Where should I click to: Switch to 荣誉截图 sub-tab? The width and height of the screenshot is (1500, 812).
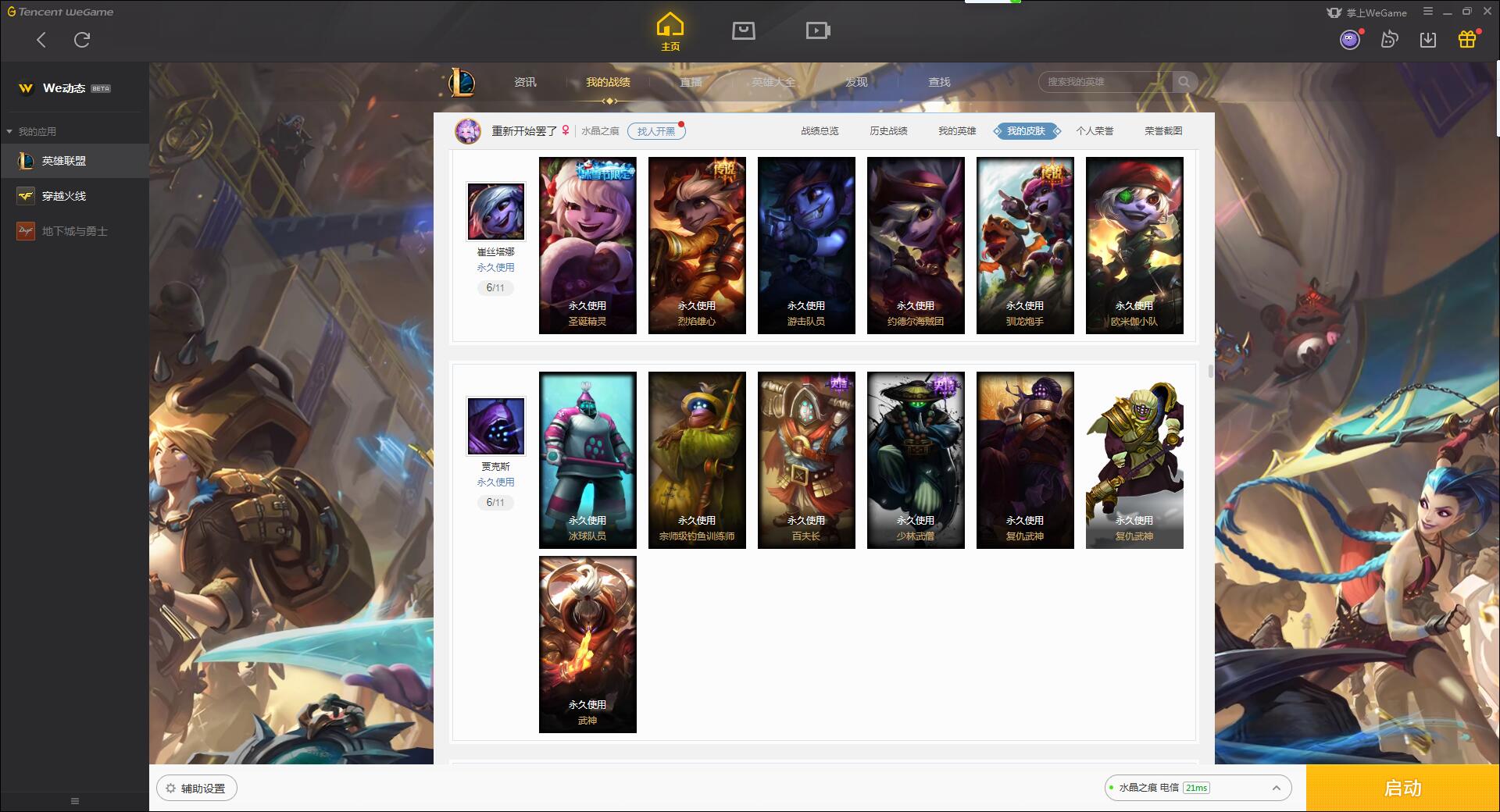pyautogui.click(x=1163, y=131)
